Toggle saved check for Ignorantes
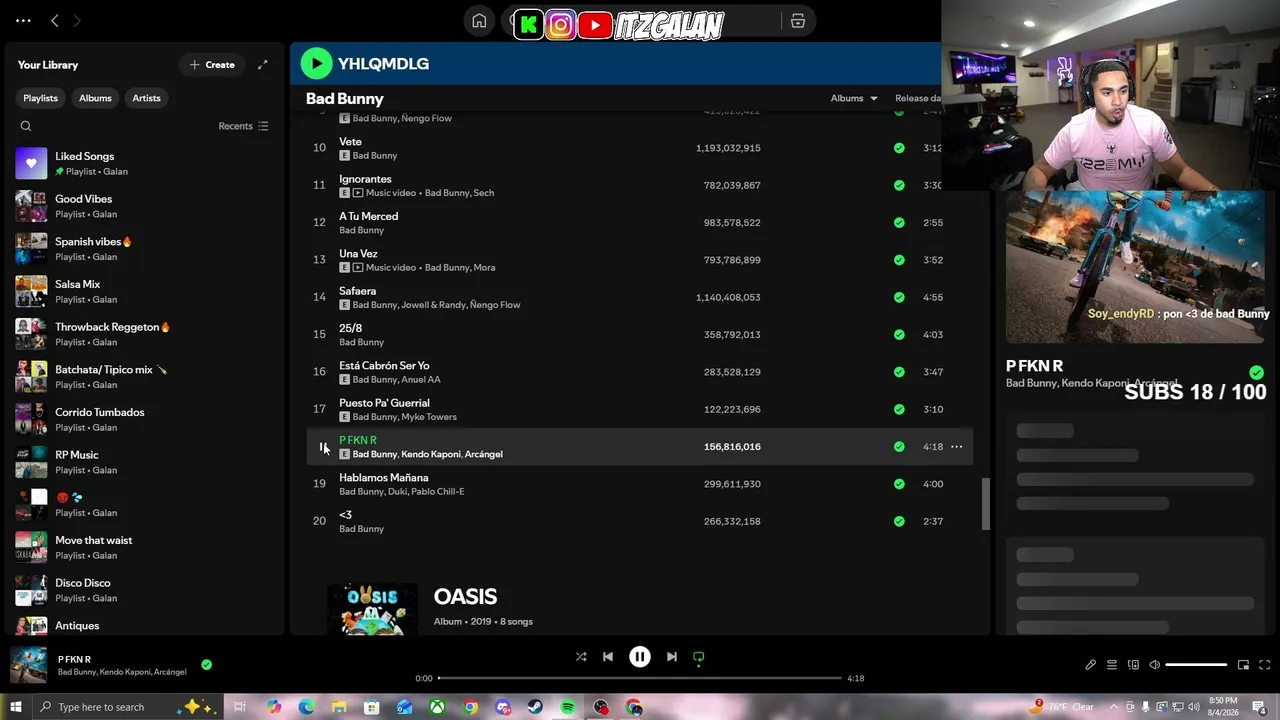Image resolution: width=1280 pixels, height=720 pixels. click(x=899, y=185)
